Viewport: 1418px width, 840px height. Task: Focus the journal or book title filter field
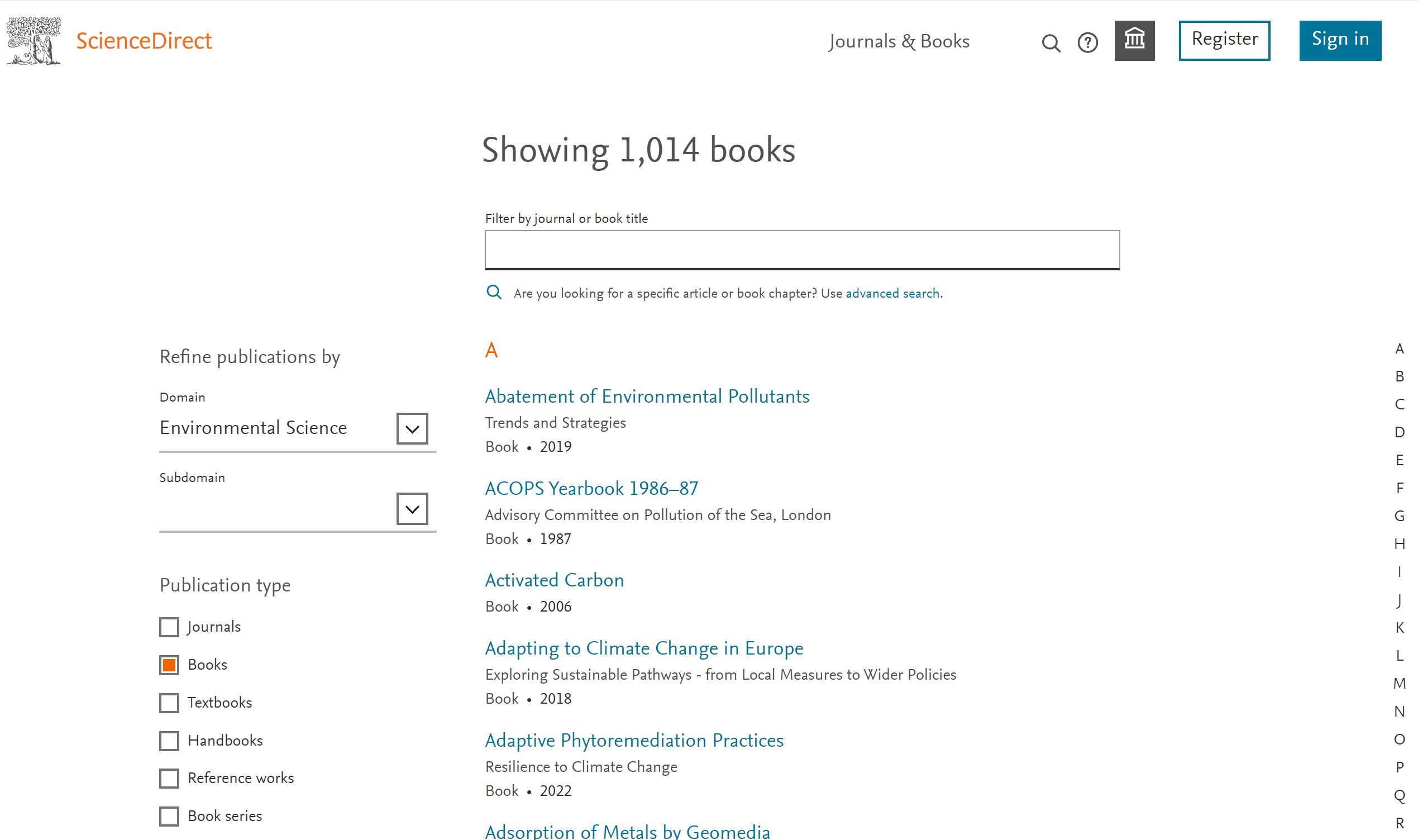(x=802, y=250)
